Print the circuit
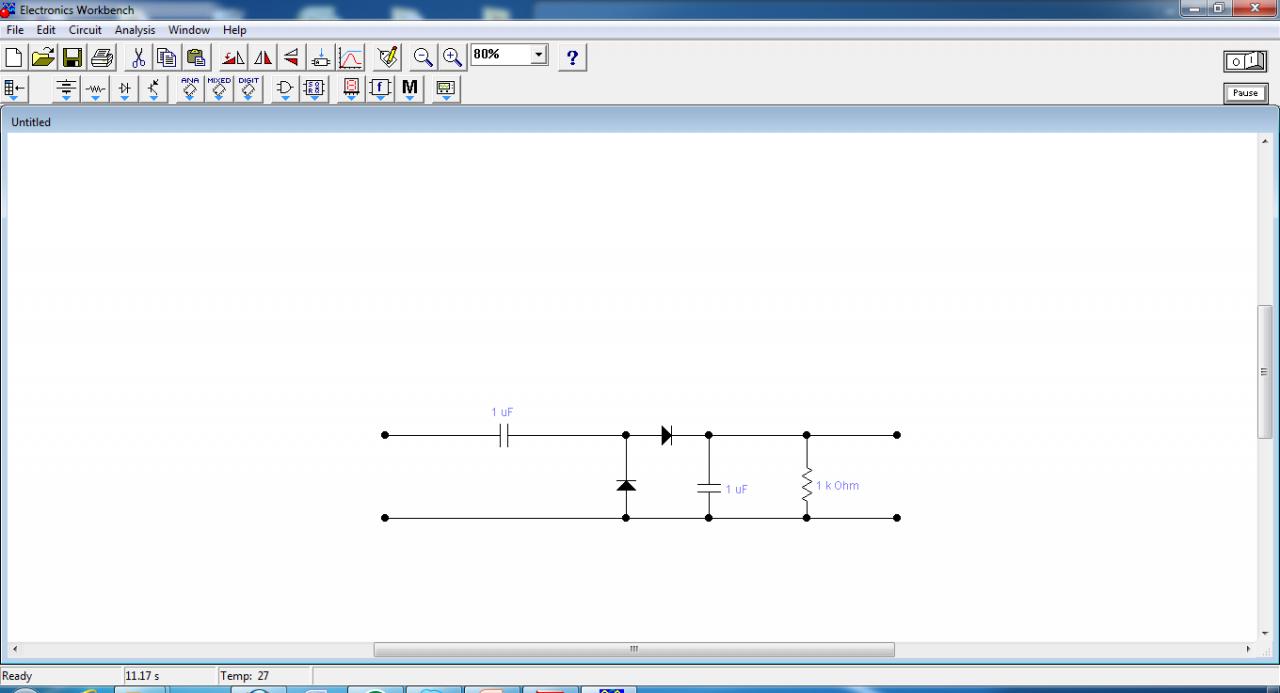Image resolution: width=1280 pixels, height=693 pixels. tap(102, 58)
